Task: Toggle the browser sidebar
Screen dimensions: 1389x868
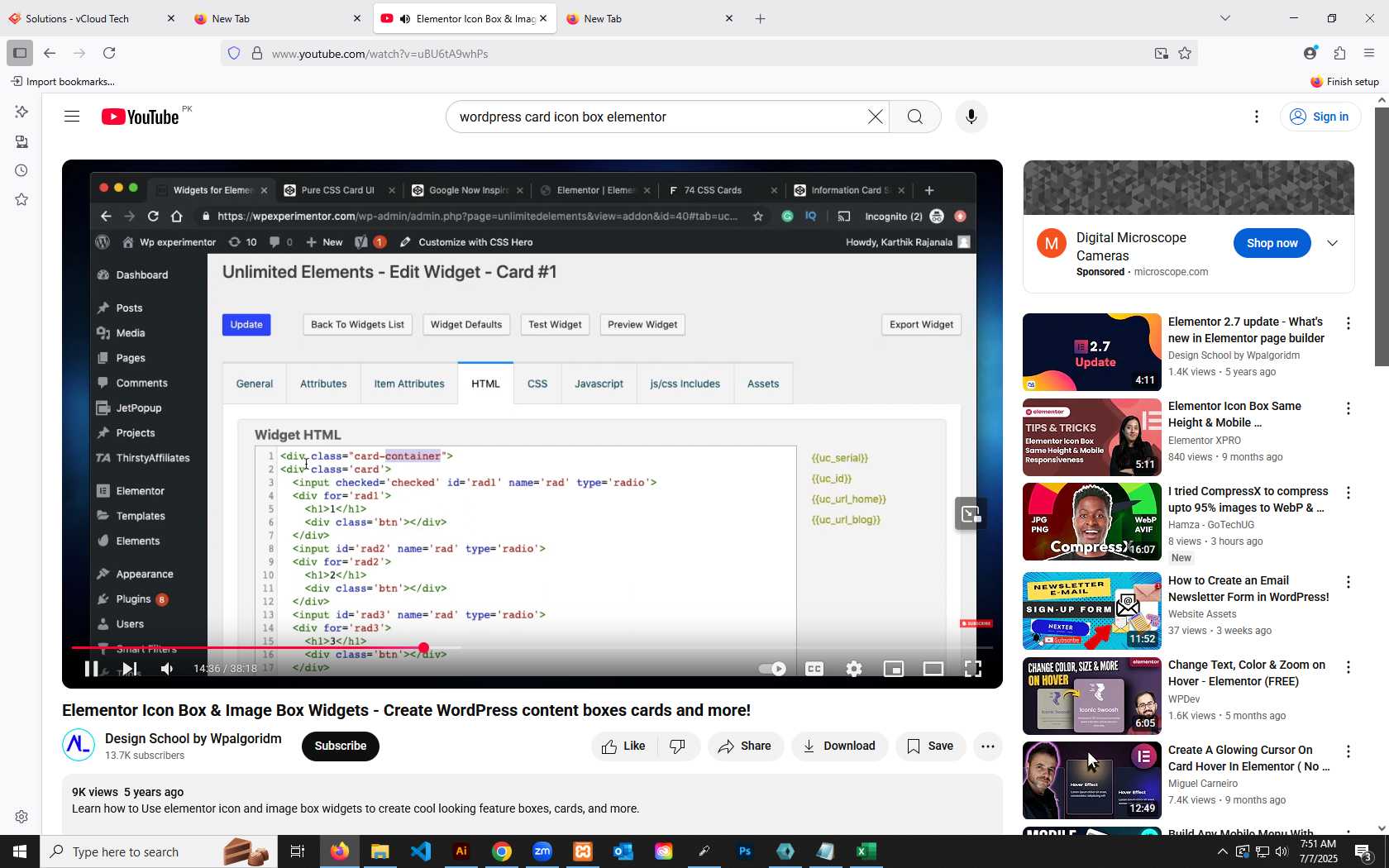Action: click(x=20, y=53)
